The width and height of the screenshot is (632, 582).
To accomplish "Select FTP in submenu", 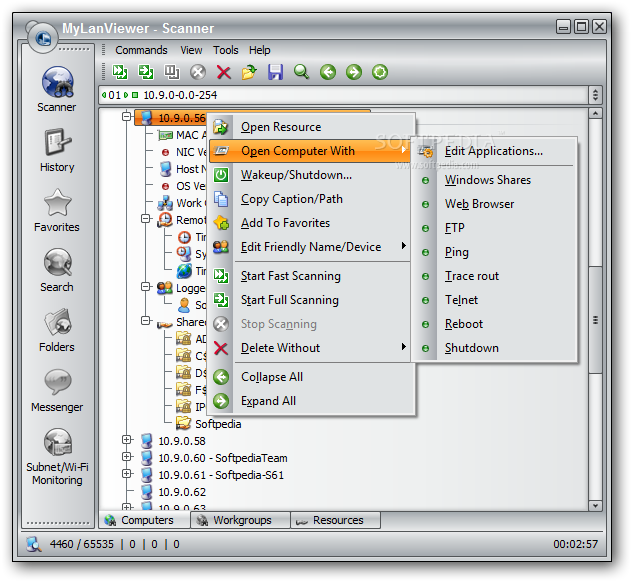I will click(x=495, y=228).
